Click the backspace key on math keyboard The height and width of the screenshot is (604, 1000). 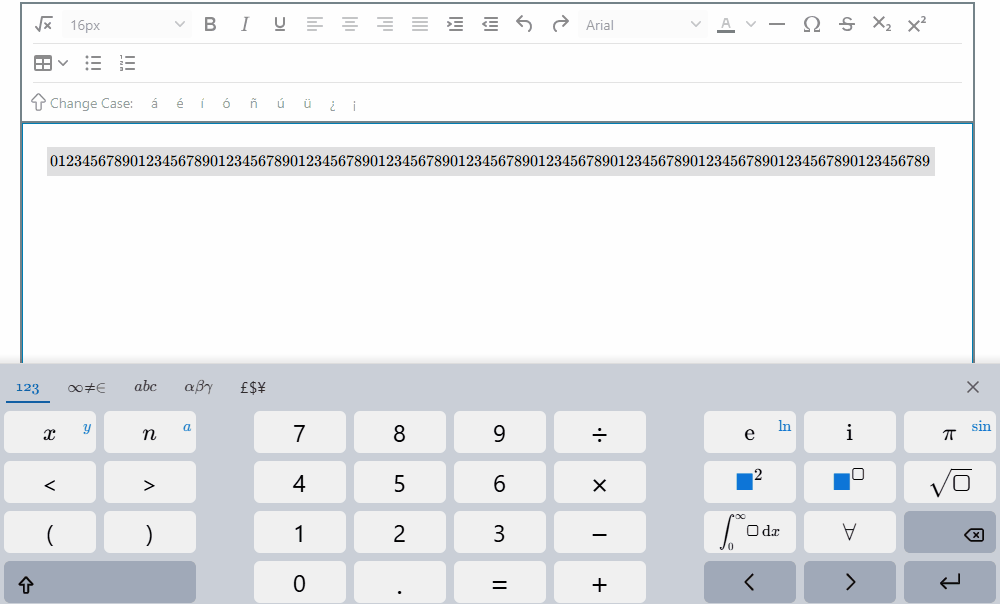click(950, 533)
